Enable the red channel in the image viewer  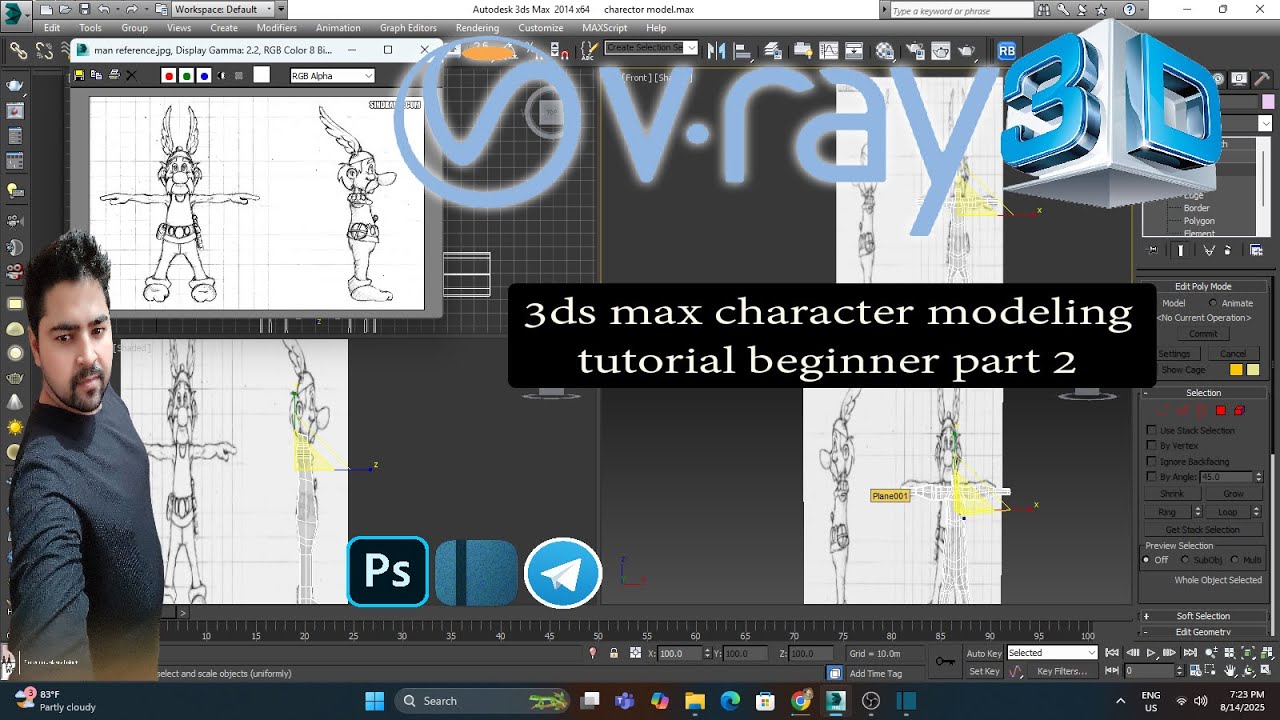tap(169, 76)
